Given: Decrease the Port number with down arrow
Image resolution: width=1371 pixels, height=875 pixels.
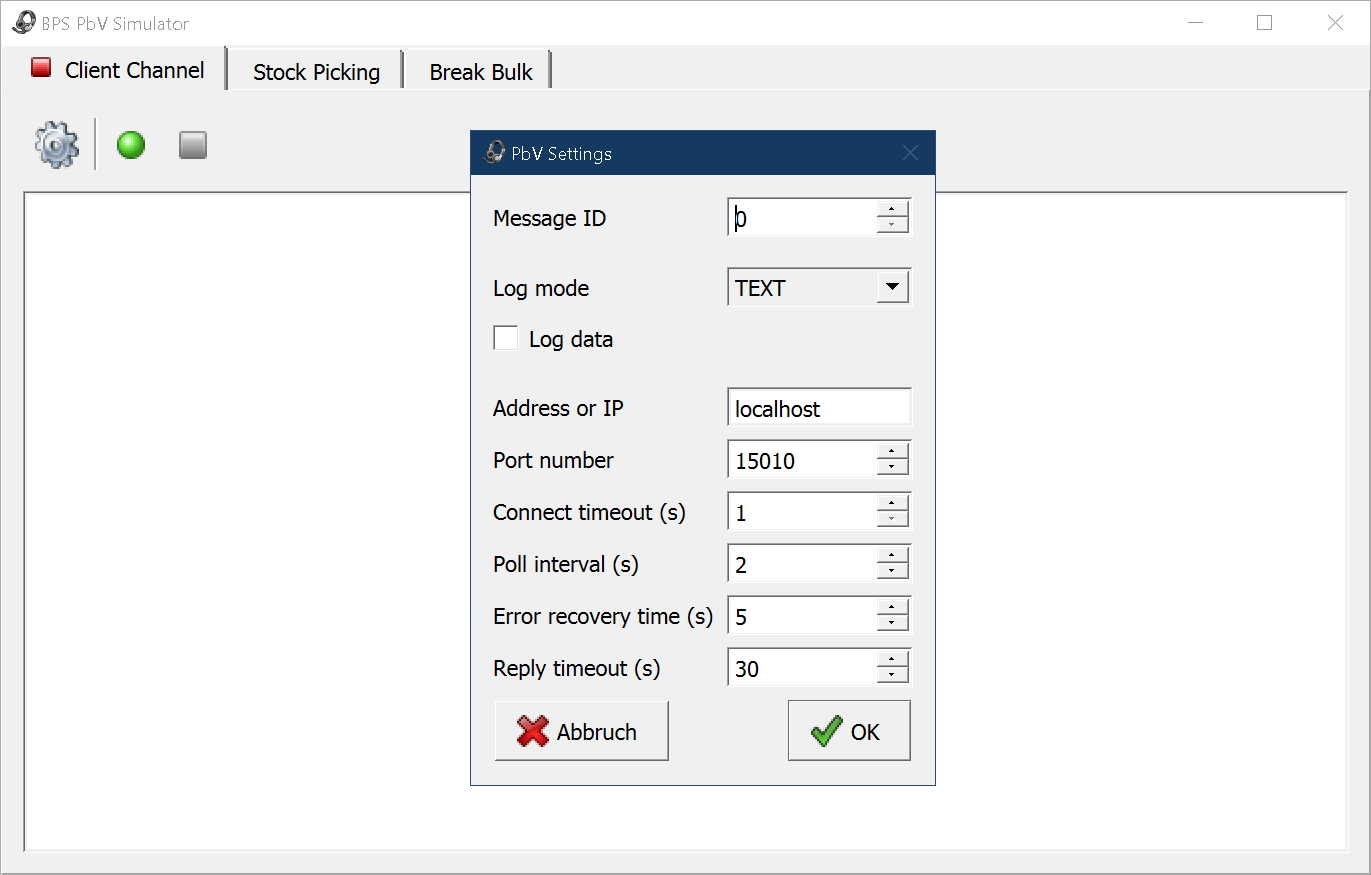Looking at the screenshot, I should pyautogui.click(x=892, y=468).
